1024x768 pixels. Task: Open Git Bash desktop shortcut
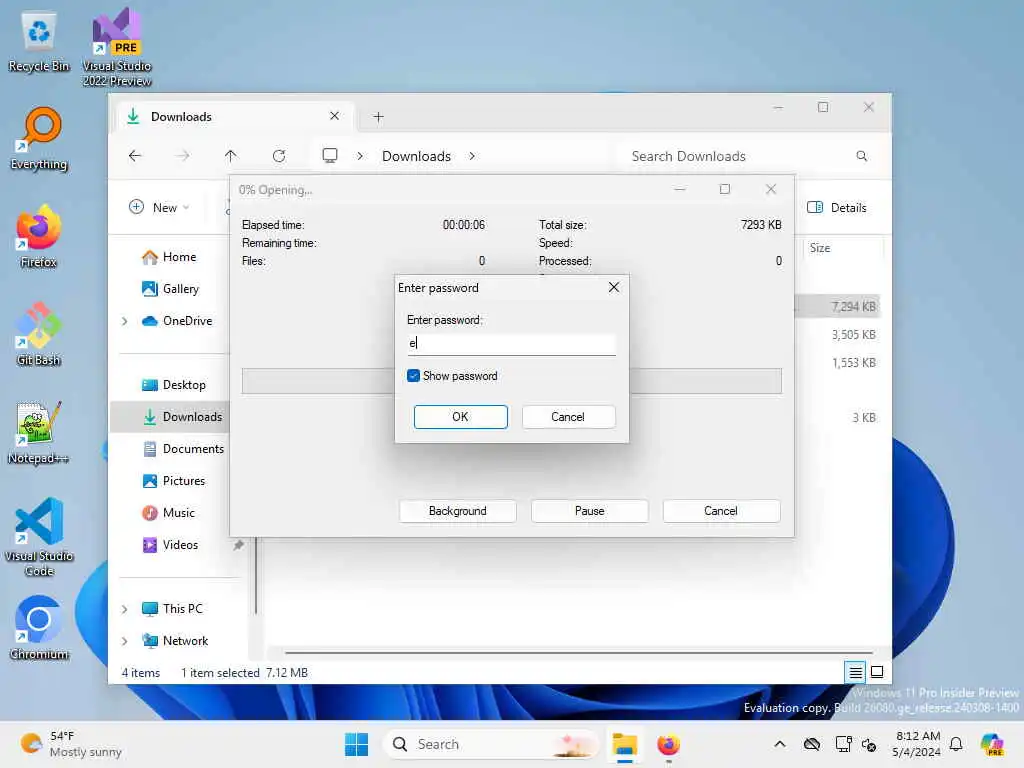click(x=39, y=334)
